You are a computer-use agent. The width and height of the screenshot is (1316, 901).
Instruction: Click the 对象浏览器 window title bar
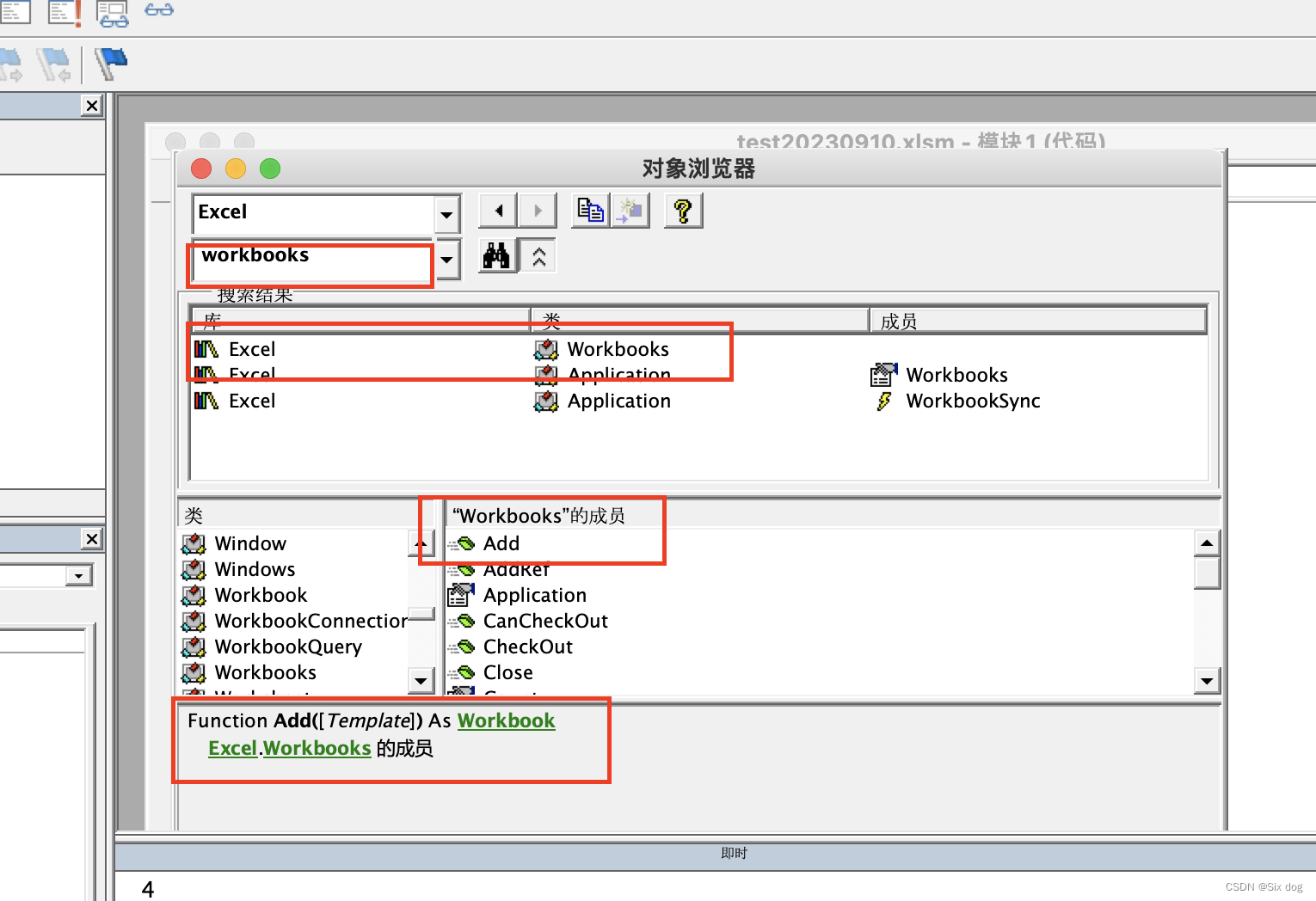pos(698,169)
